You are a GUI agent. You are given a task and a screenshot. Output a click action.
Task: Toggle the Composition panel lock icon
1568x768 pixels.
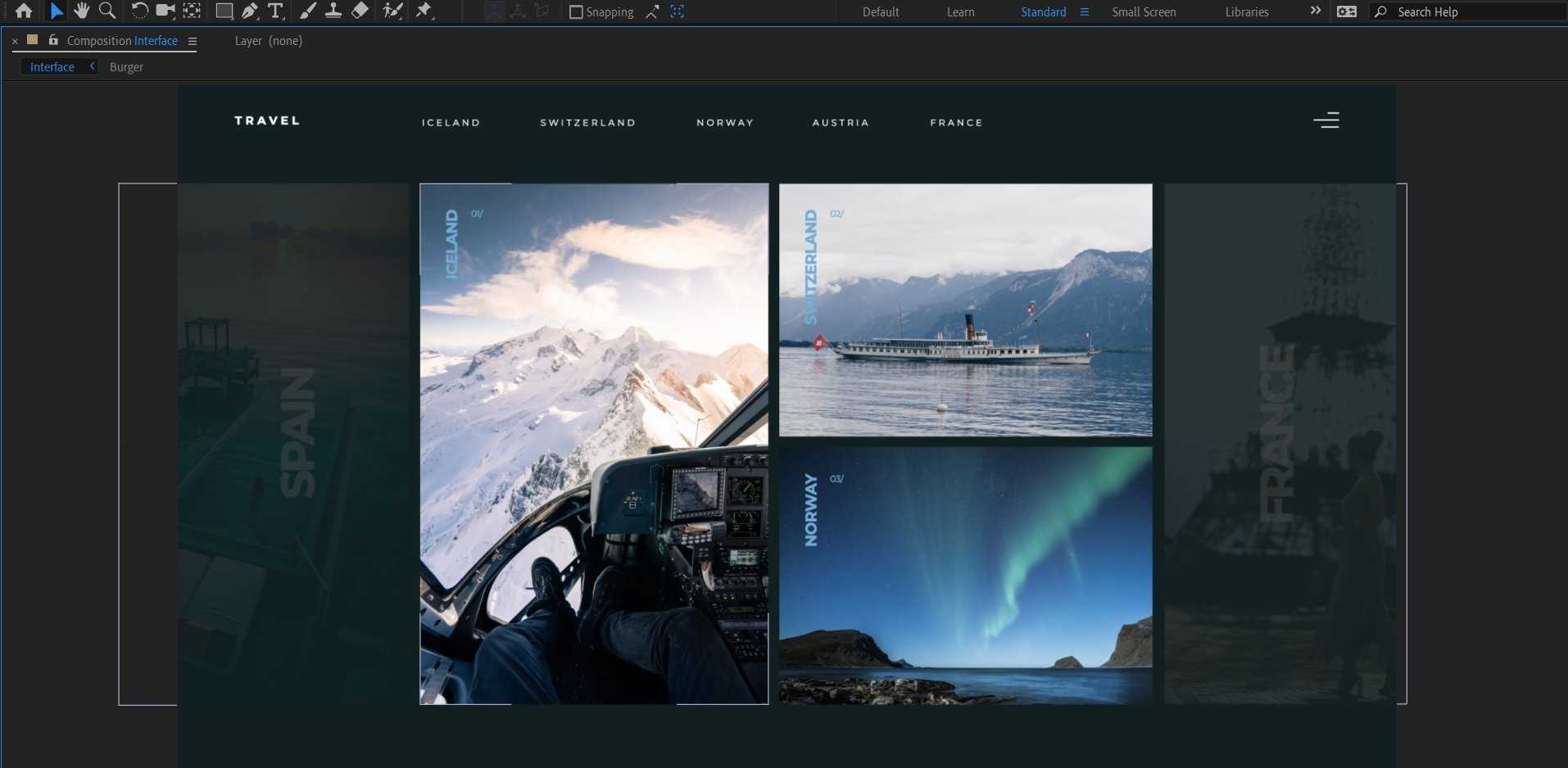click(53, 40)
